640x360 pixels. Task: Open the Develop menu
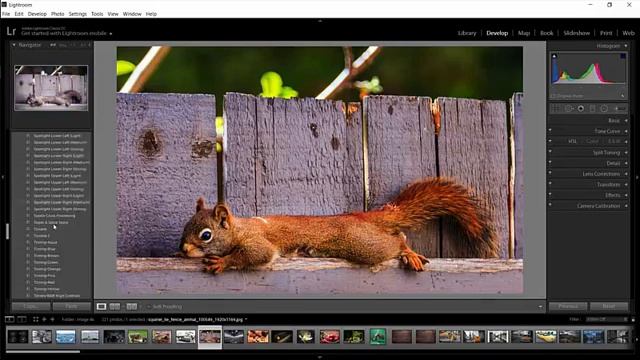(x=37, y=14)
